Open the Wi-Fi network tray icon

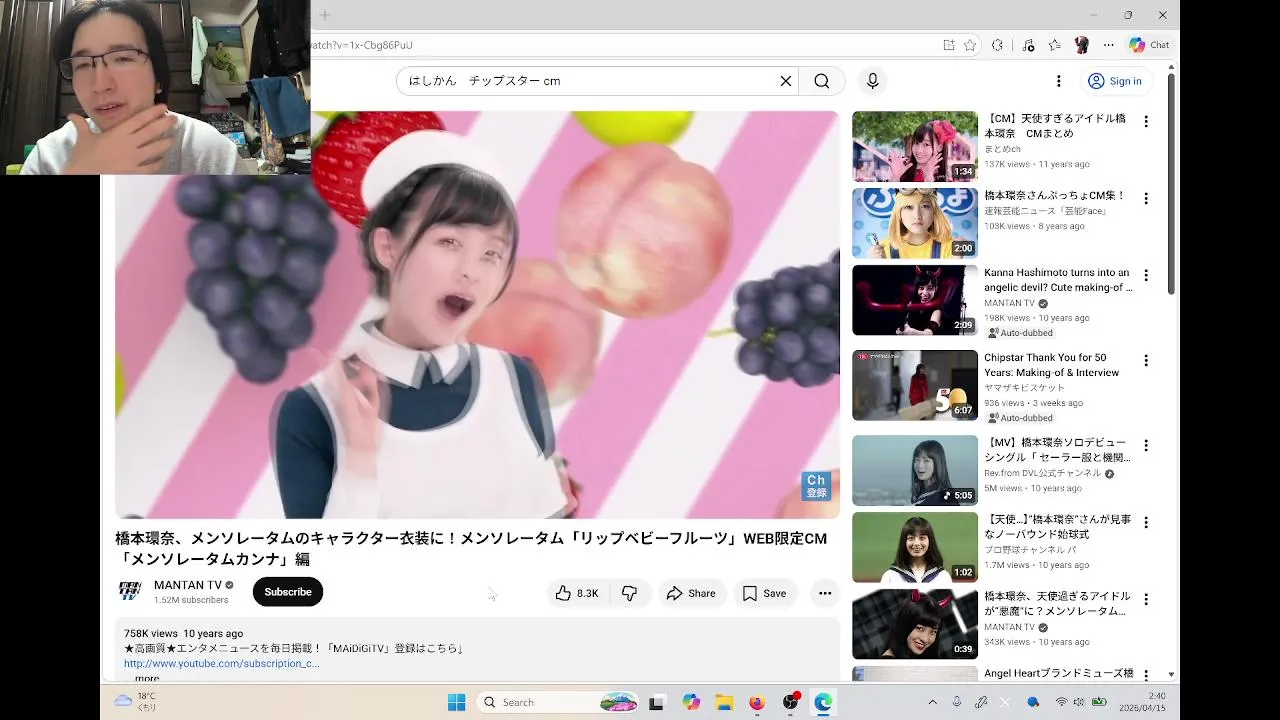click(x=1061, y=702)
